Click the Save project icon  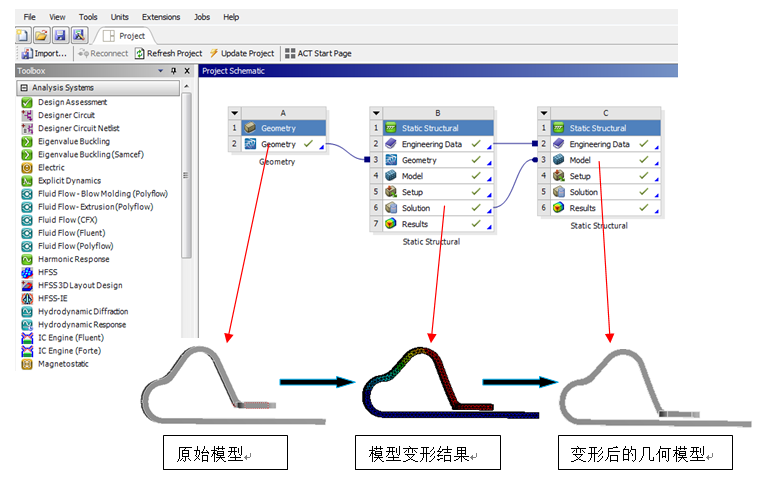(60, 35)
